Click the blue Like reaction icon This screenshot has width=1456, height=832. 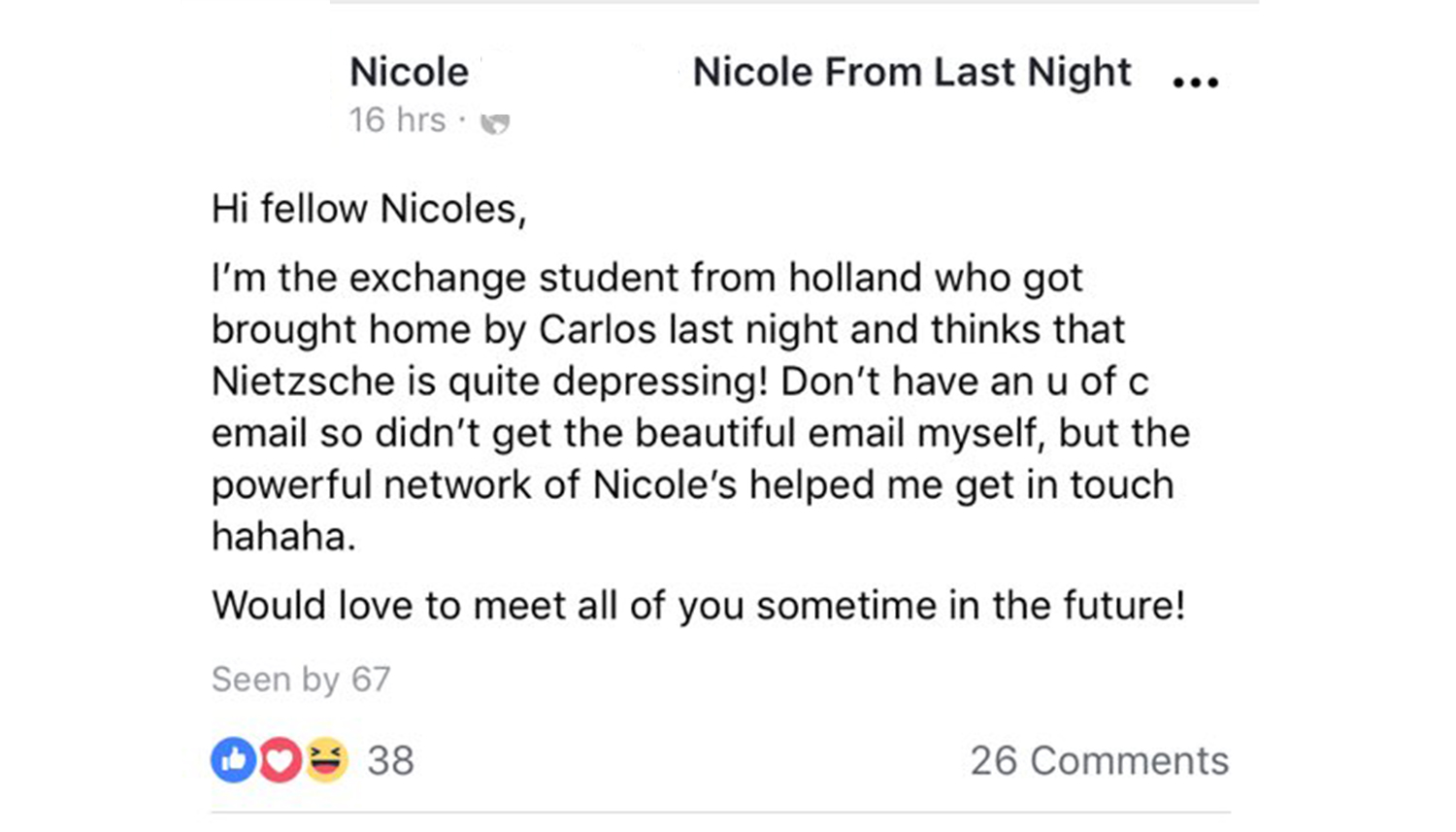233,760
